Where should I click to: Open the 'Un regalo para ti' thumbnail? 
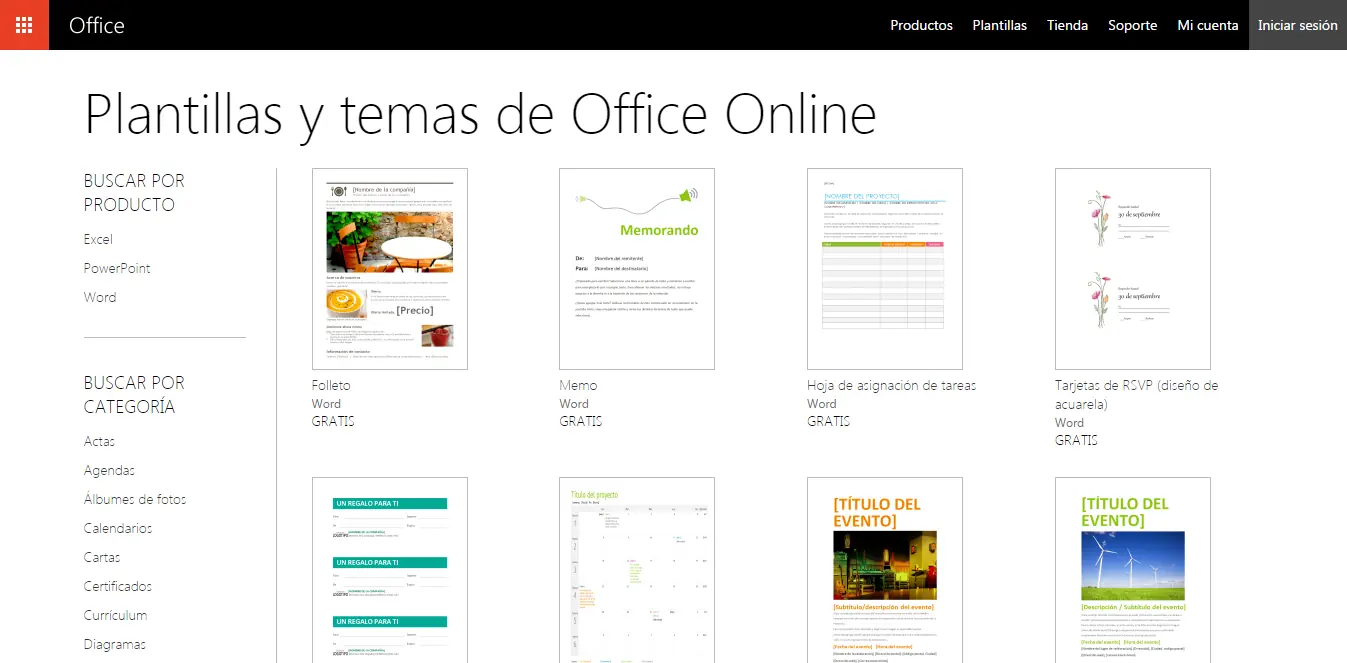coord(390,570)
